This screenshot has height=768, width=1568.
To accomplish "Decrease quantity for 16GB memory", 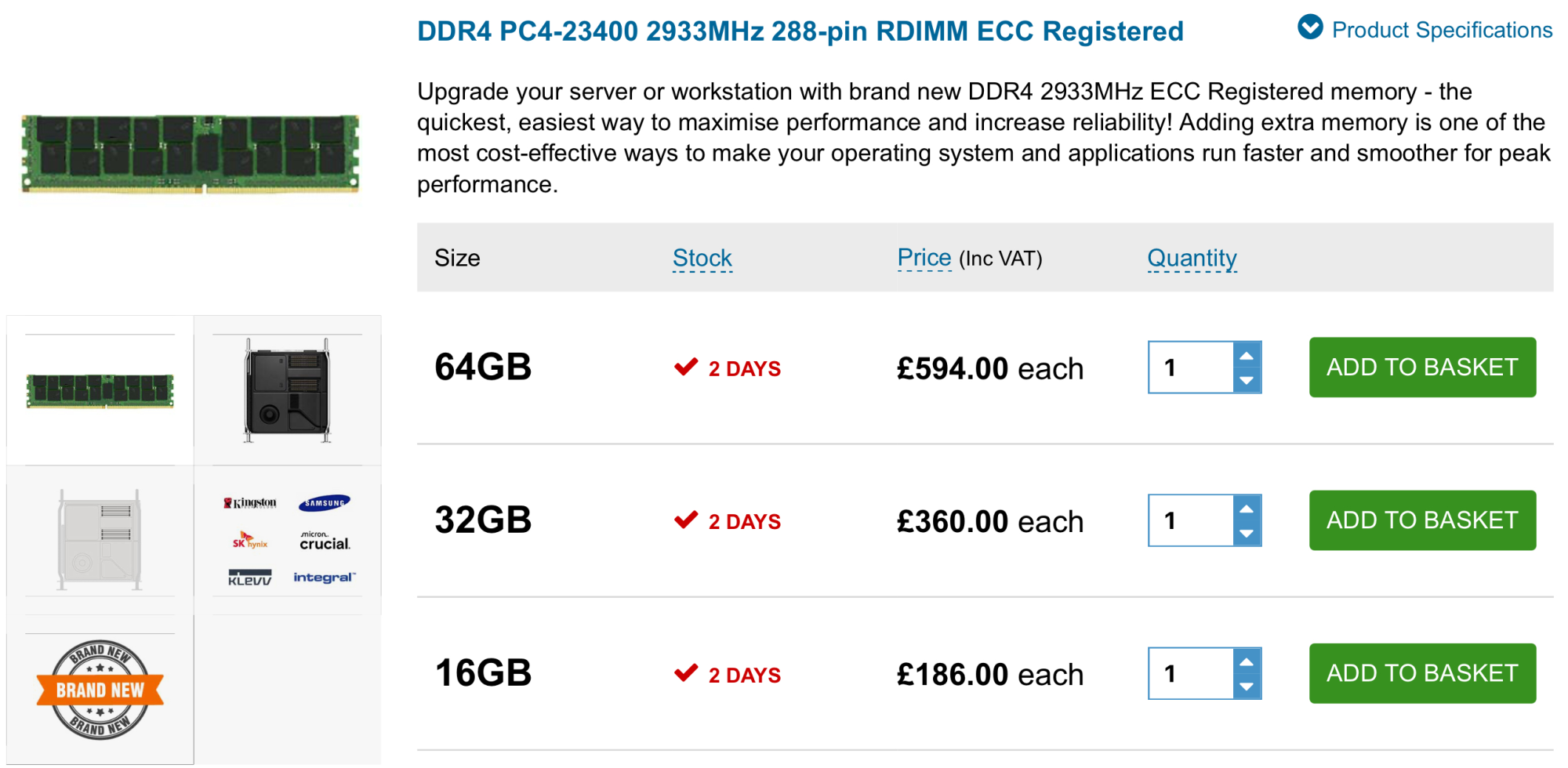I will tap(1247, 686).
